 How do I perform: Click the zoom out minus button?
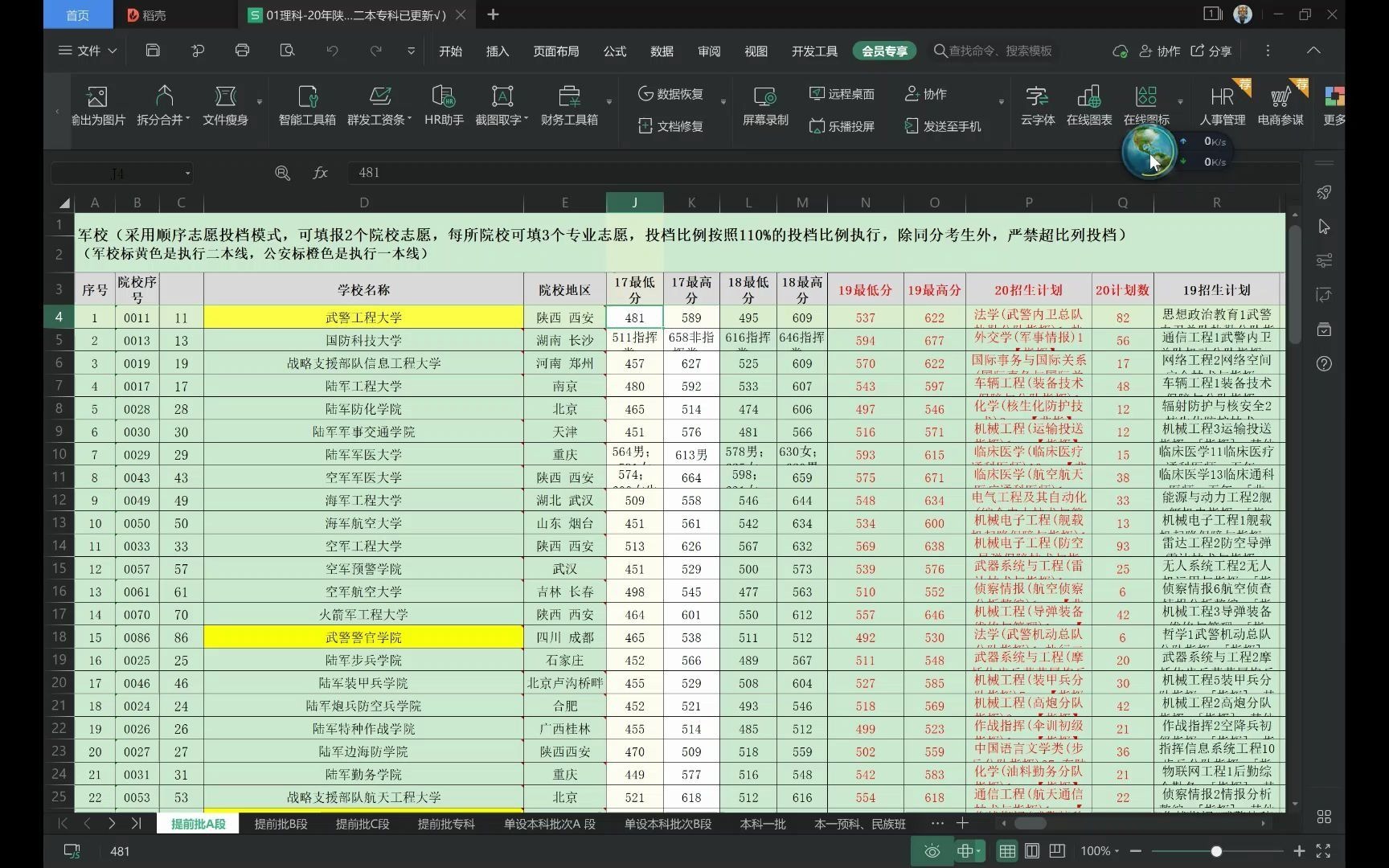(1135, 851)
